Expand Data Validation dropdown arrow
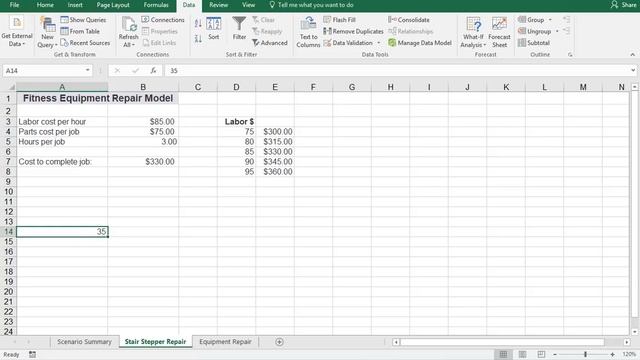 (x=378, y=42)
